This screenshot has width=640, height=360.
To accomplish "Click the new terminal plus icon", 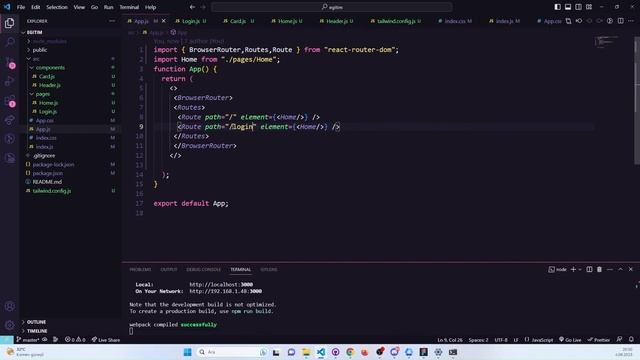I will [x=573, y=269].
